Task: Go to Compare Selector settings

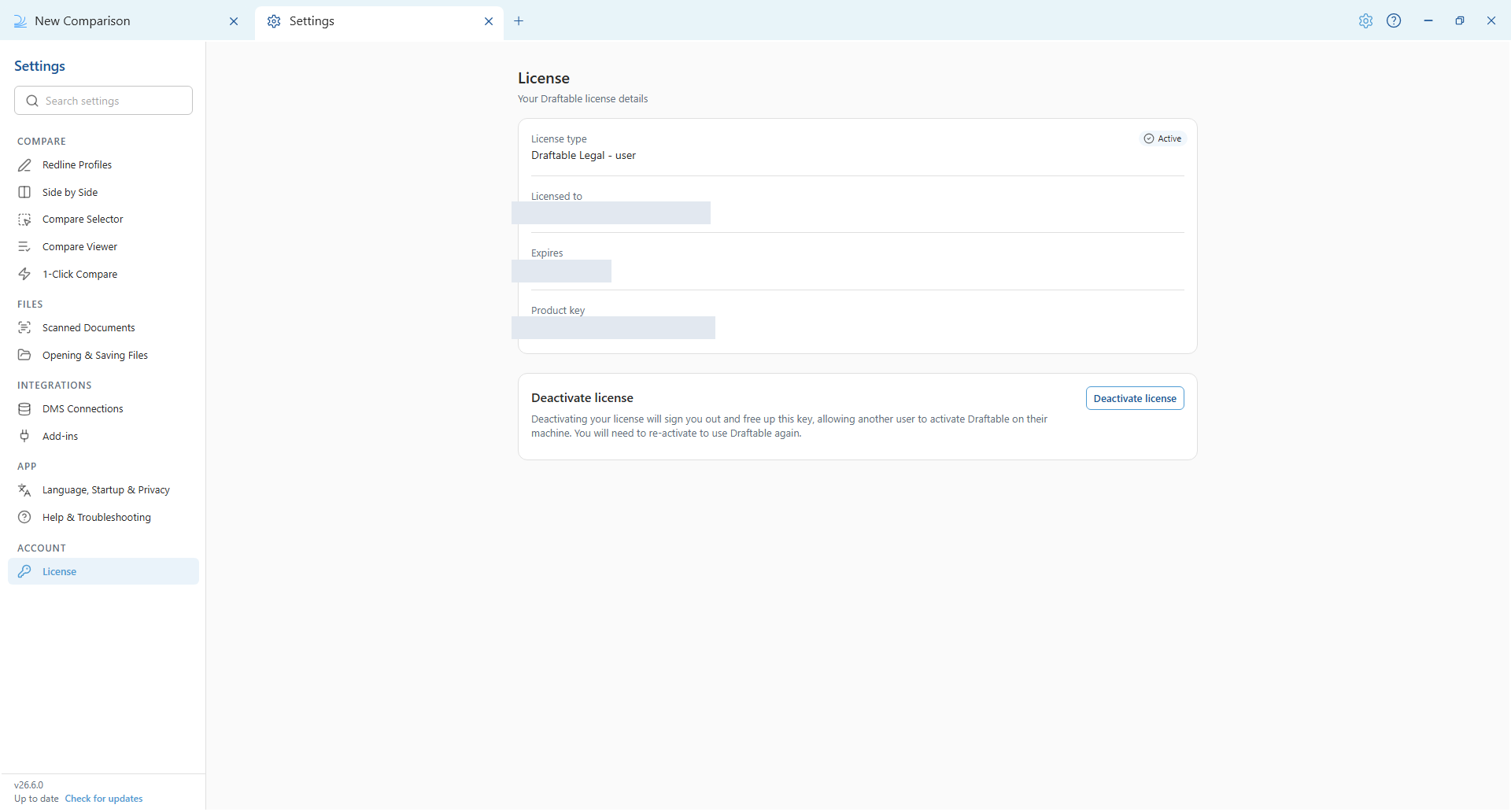Action: (103, 220)
